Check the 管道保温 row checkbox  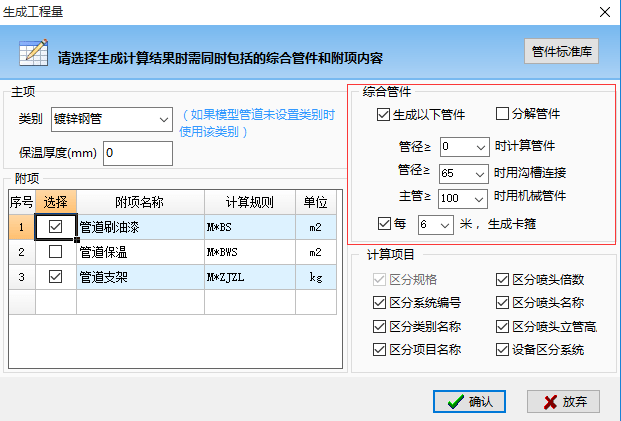click(55, 251)
